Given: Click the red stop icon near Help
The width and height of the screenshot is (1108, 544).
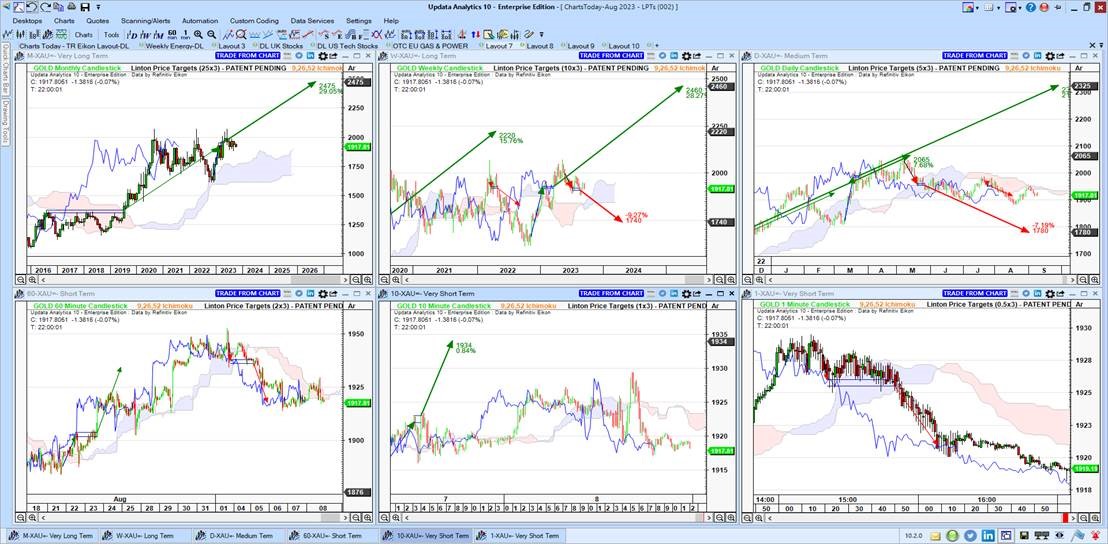Looking at the screenshot, I should tap(1044, 7).
